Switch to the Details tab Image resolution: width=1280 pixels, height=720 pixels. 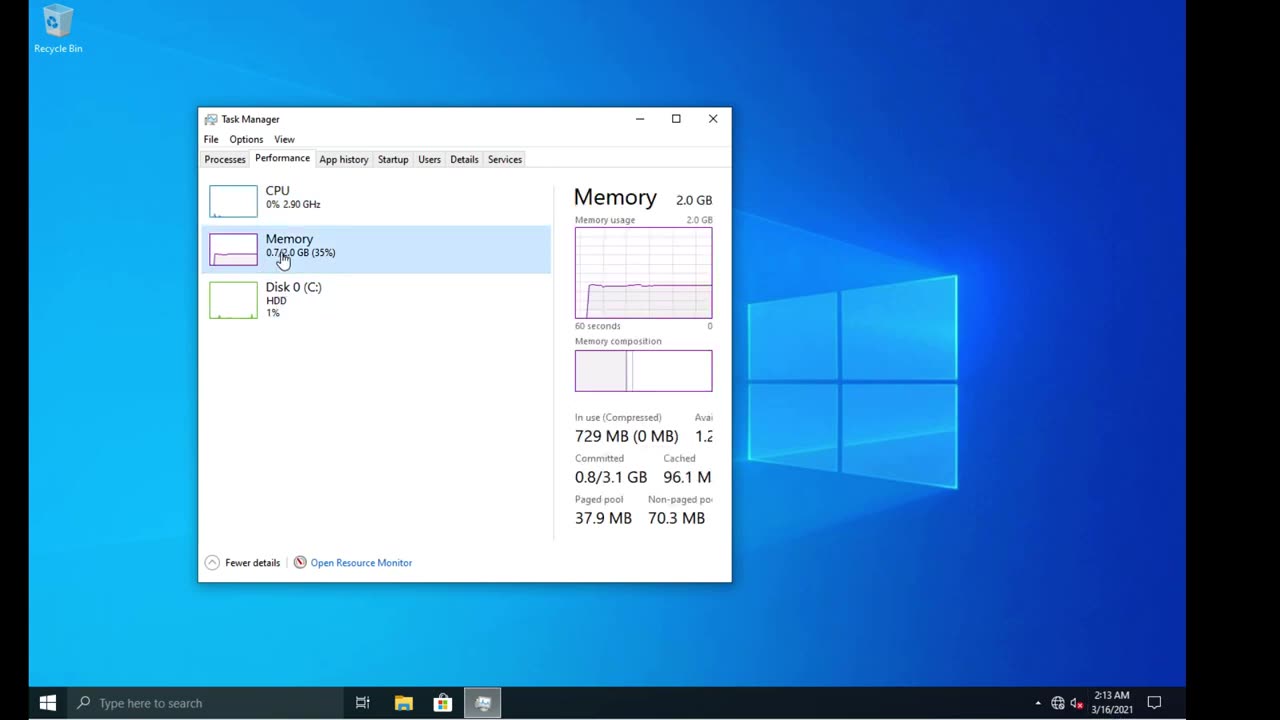464,159
